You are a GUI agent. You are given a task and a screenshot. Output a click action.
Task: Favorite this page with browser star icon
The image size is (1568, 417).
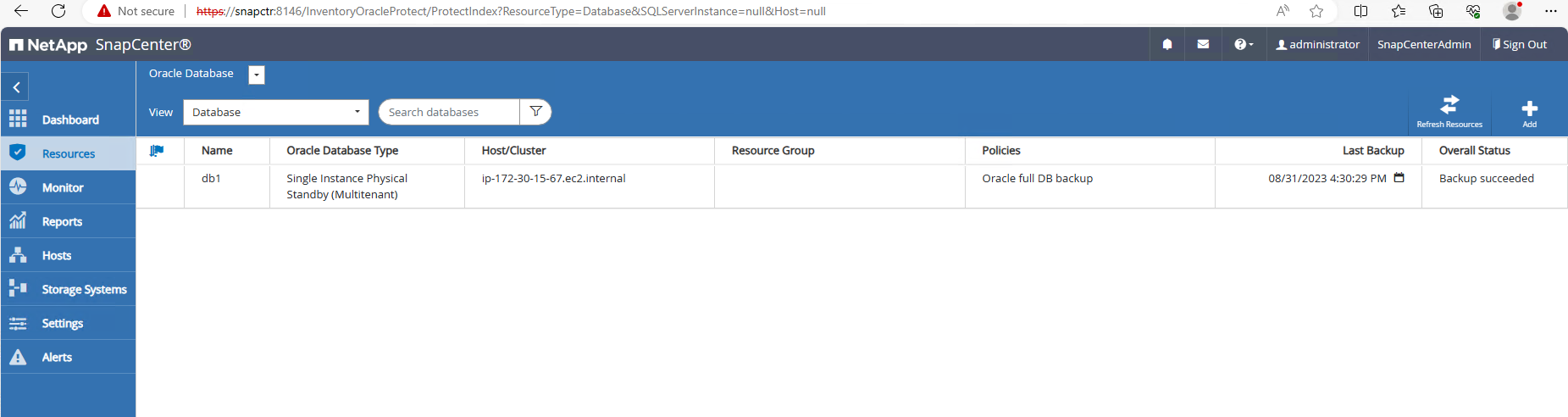click(1316, 11)
